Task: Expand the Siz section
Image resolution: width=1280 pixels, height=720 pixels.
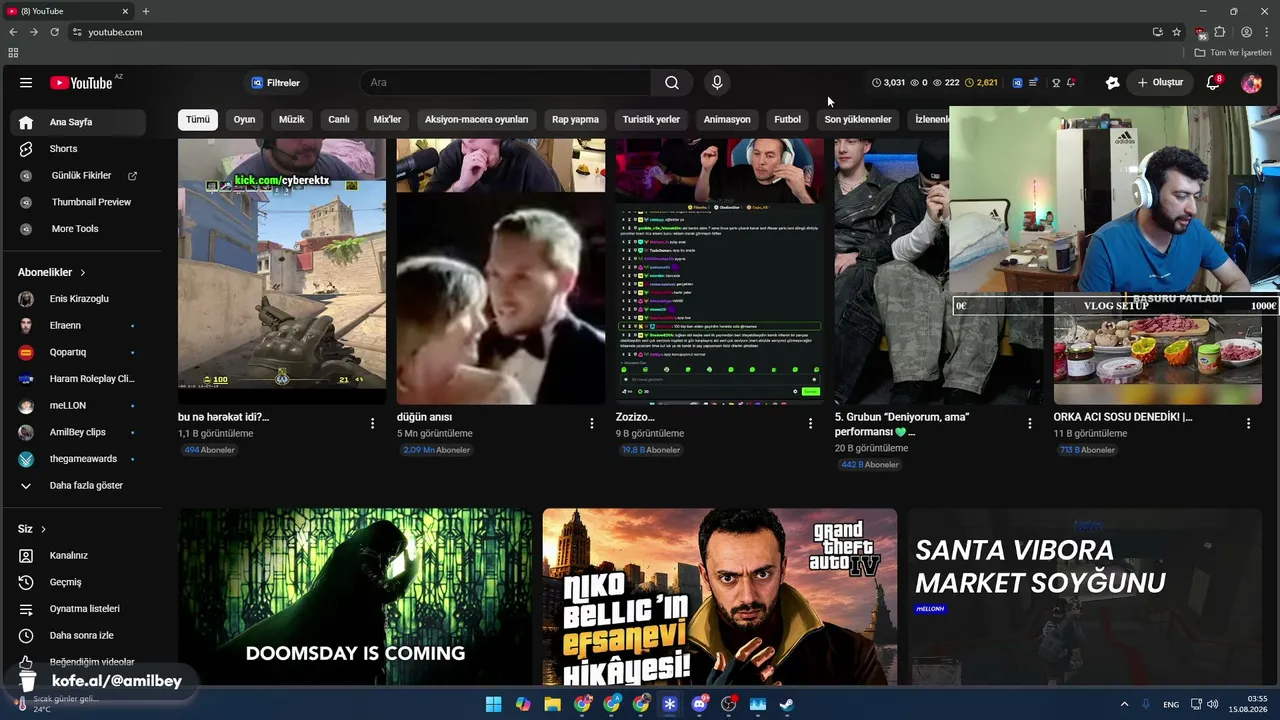Action: 32,528
